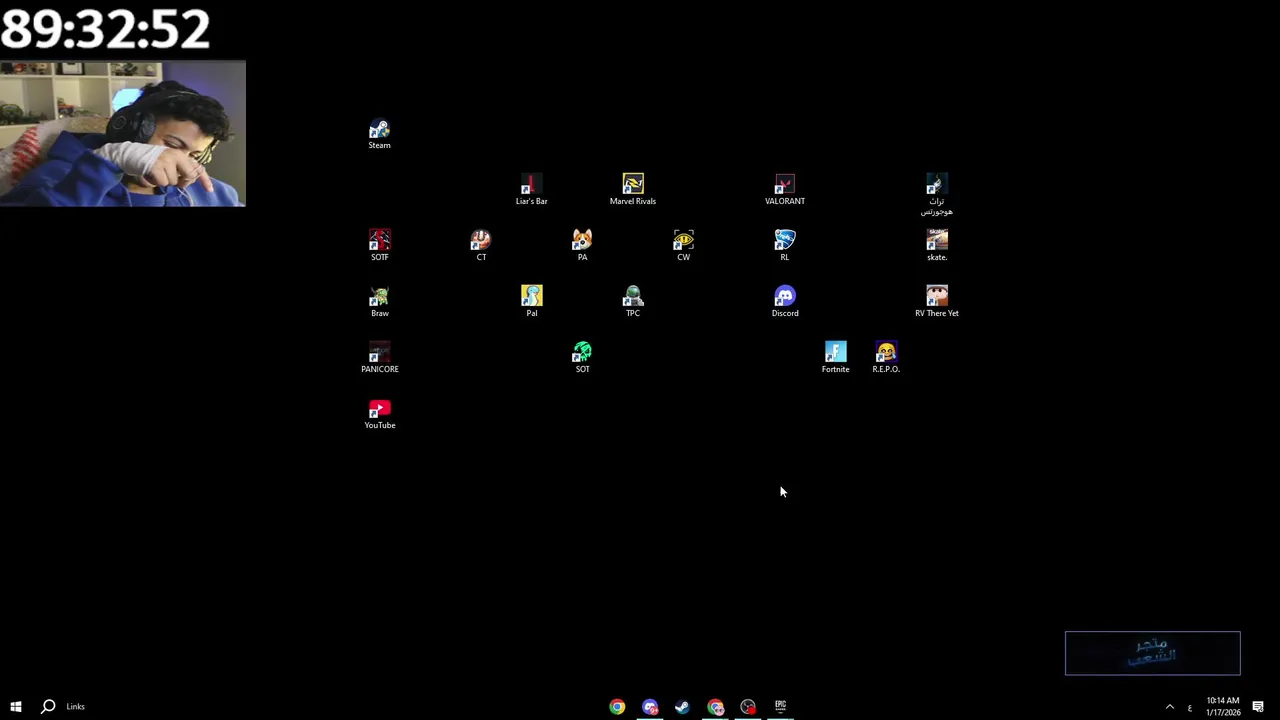
Task: Select the RL Rocket League shortcut
Action: (785, 246)
